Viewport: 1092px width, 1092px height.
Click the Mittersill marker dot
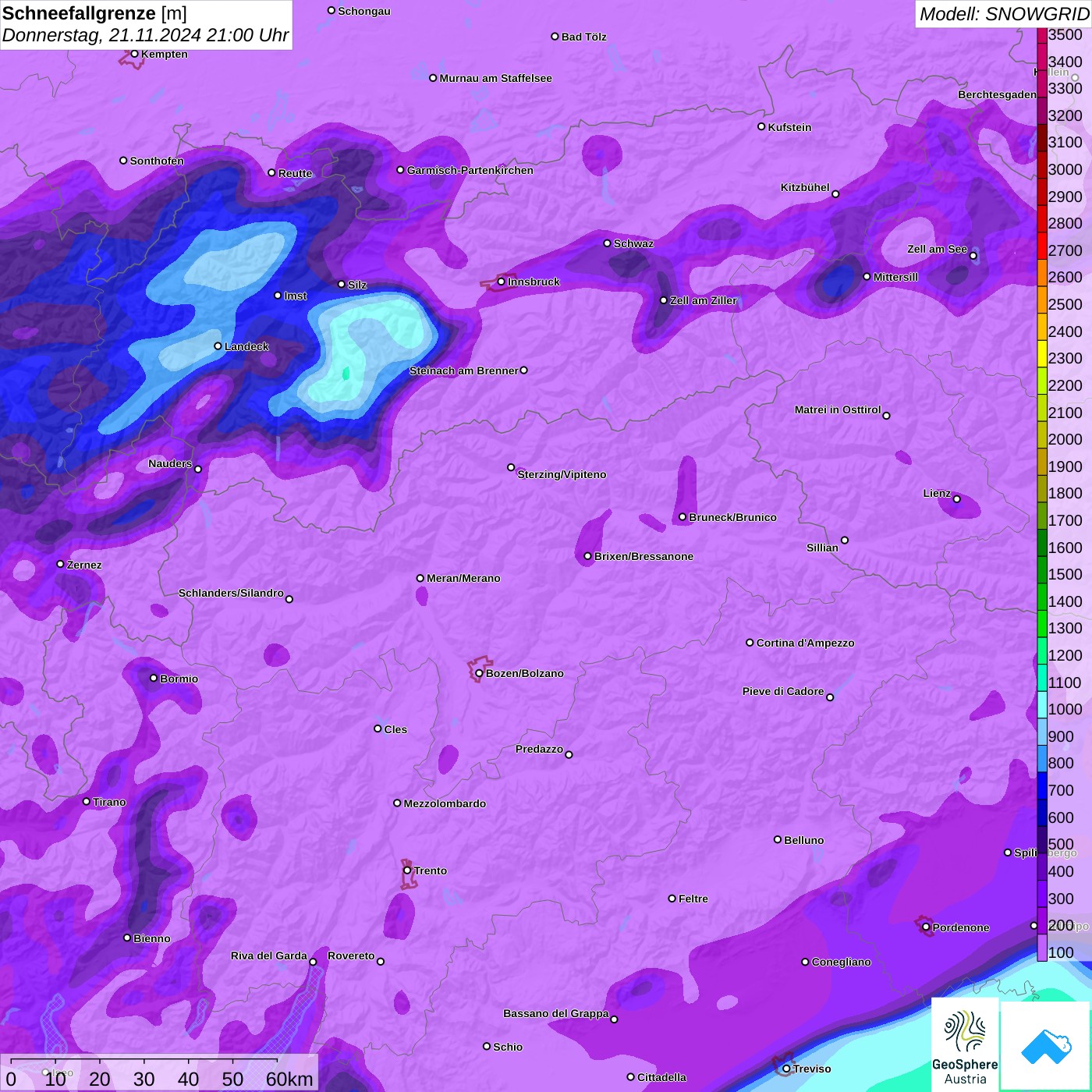(x=867, y=276)
